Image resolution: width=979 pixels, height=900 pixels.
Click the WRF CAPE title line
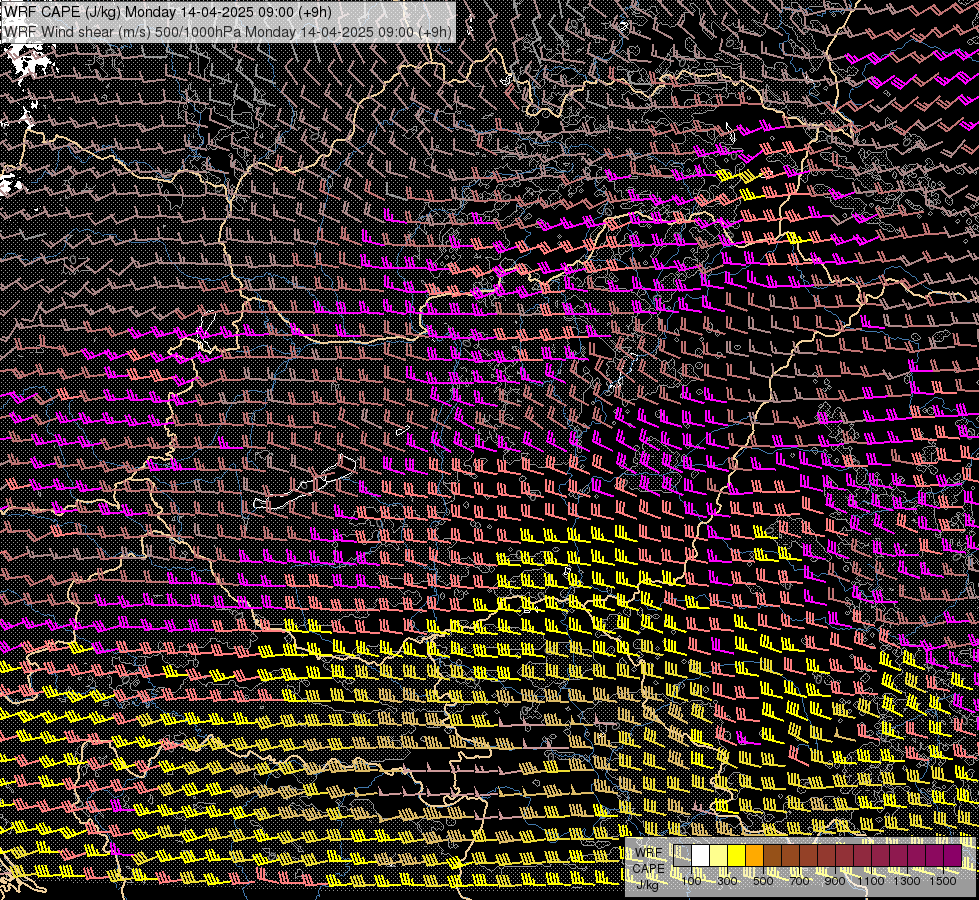coord(169,12)
